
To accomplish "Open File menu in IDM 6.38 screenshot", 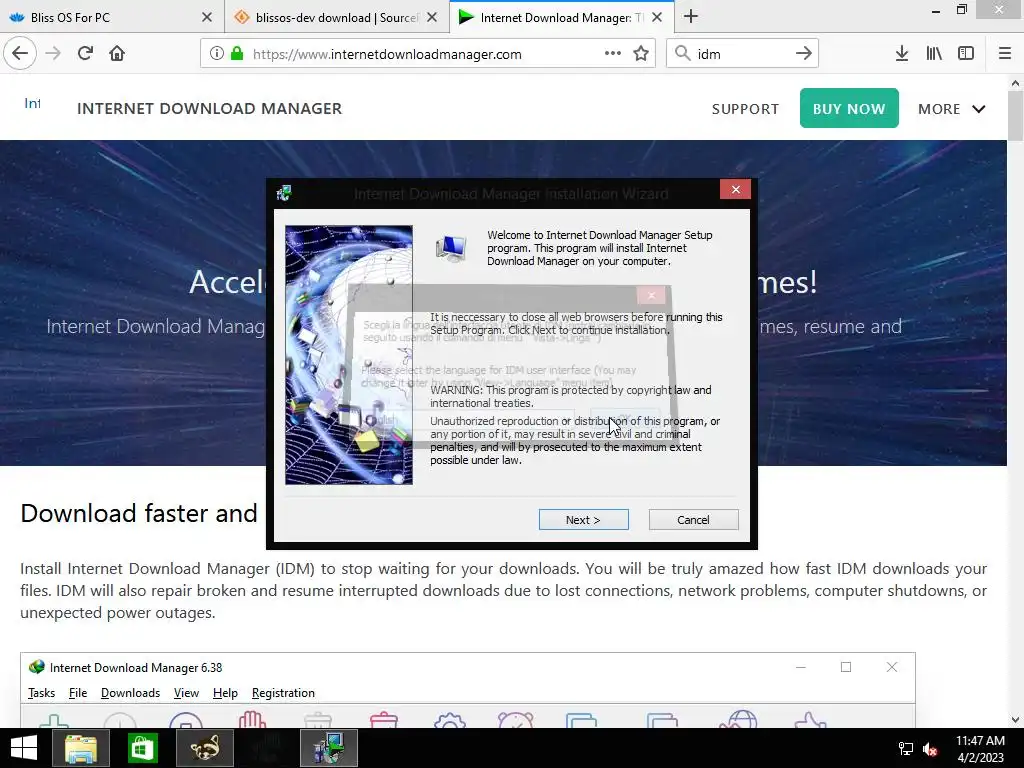I will click(78, 693).
